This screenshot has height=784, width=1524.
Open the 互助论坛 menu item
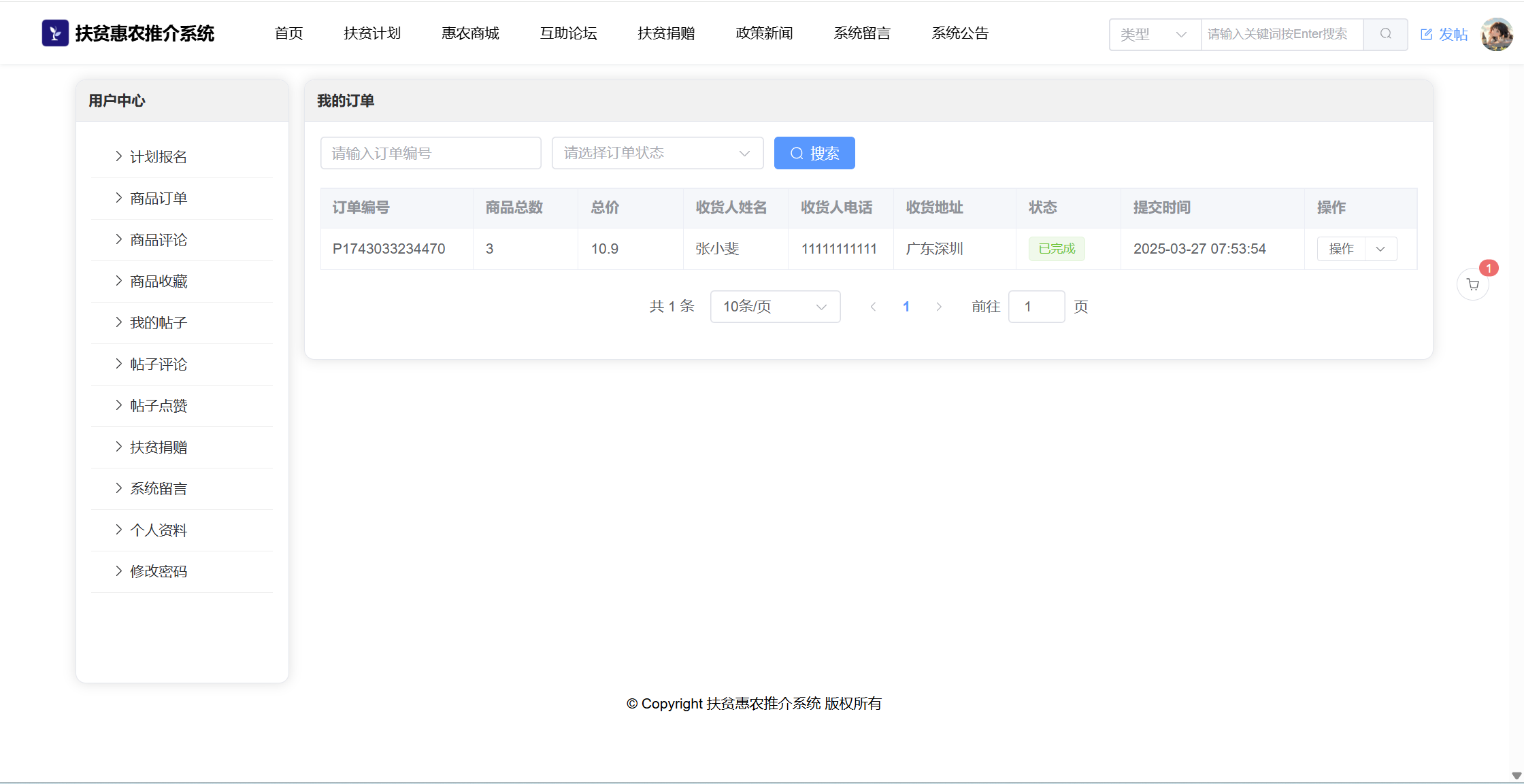[568, 33]
